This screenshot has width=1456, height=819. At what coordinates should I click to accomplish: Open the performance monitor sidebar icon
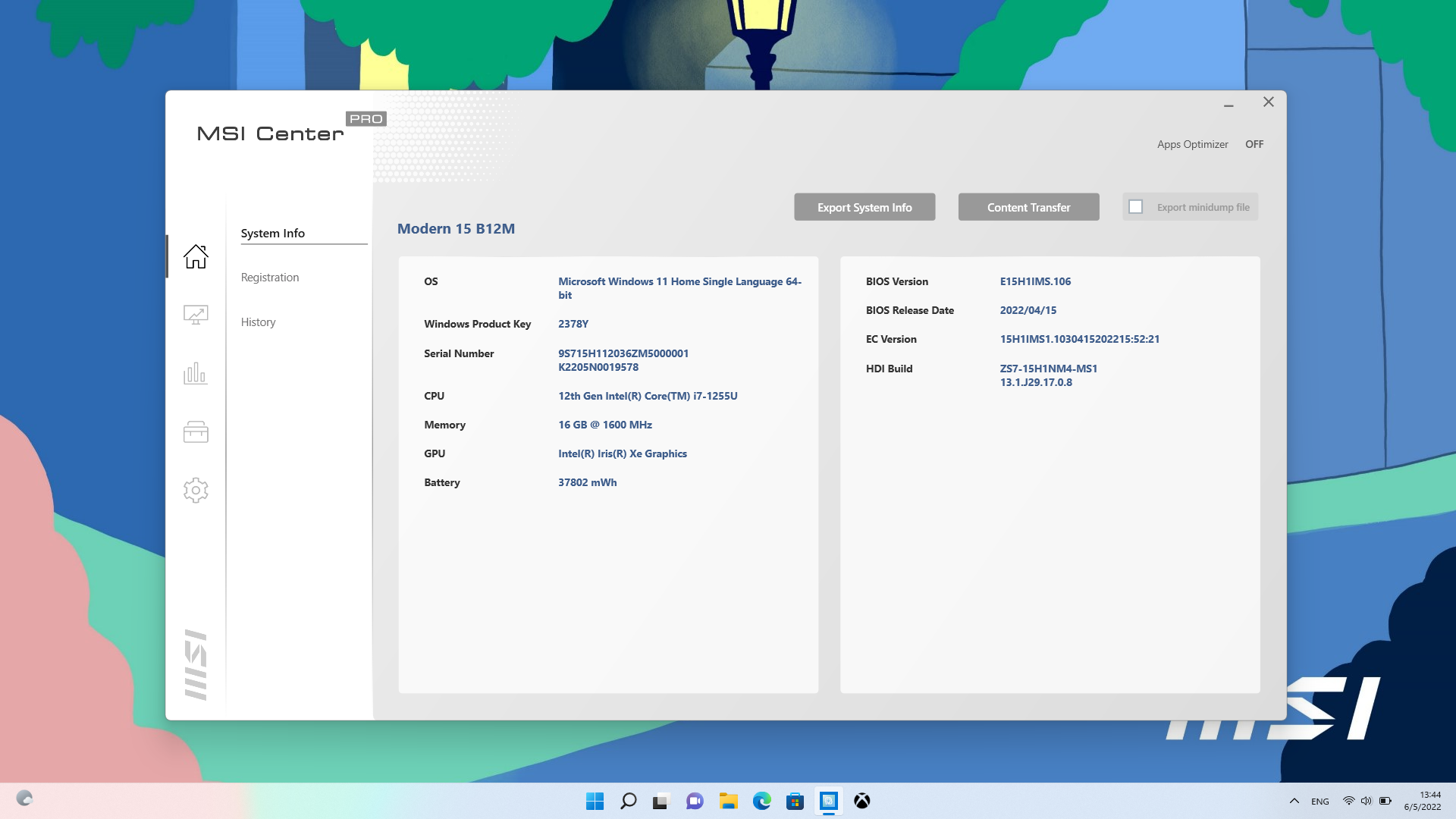click(x=196, y=315)
